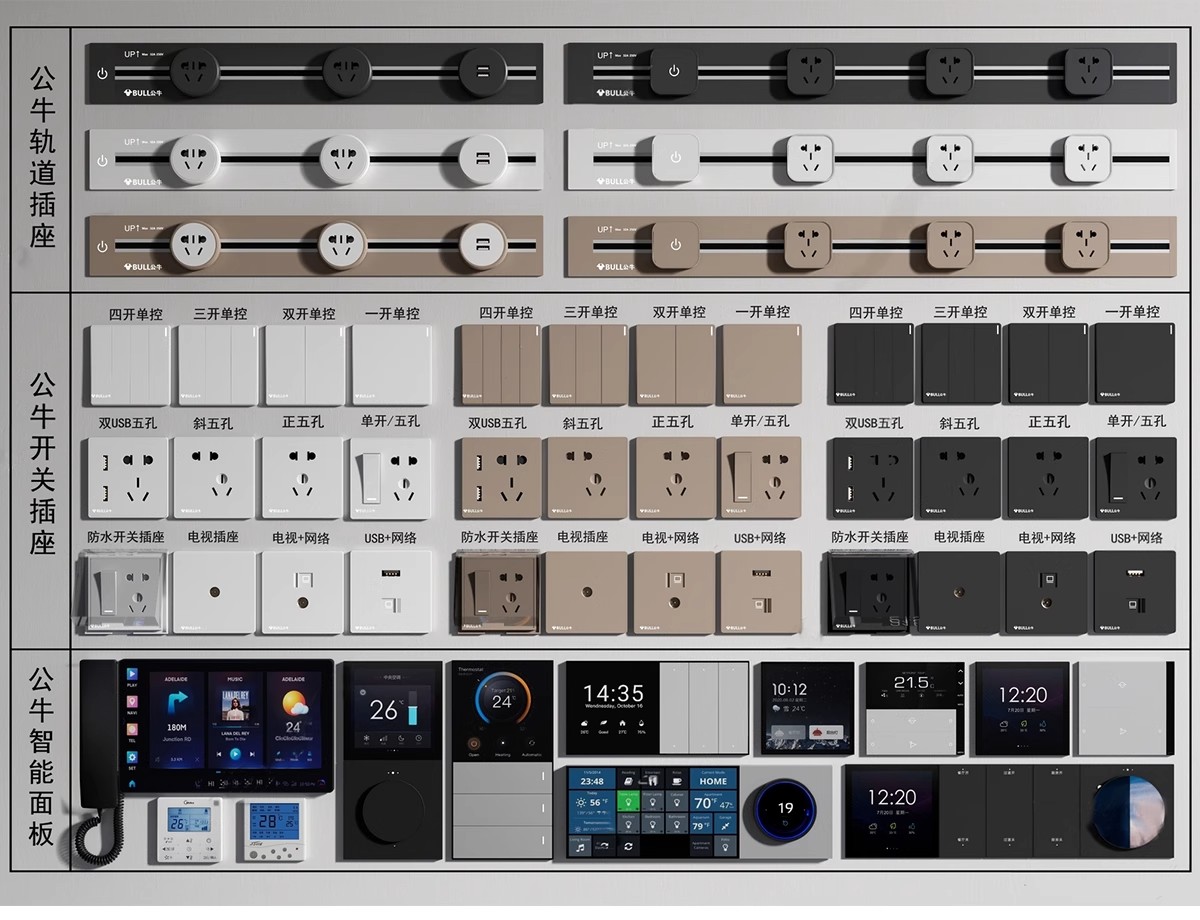Tap the 21.5 temperature readout on the gray panel
Image resolution: width=1200 pixels, height=920 pixels.
[x=911, y=683]
